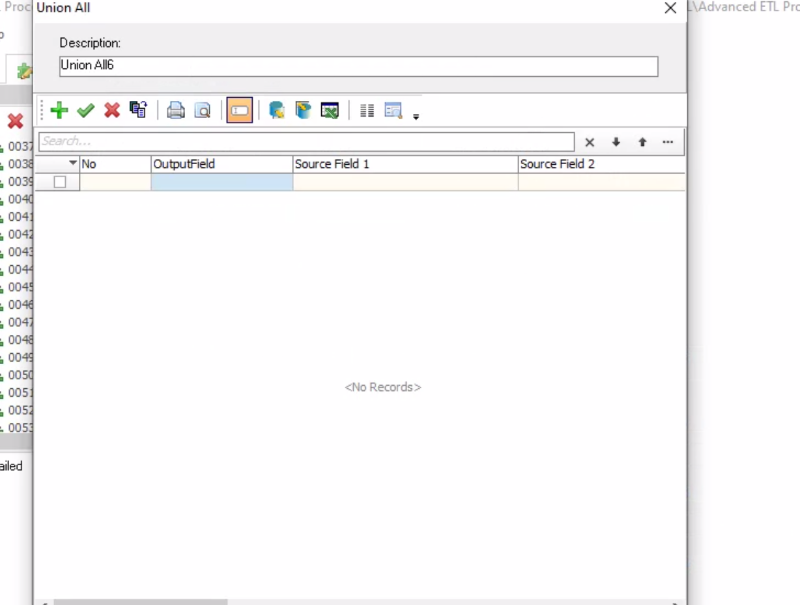Viewport: 800px width, 605px height.
Task: Add a new record with the green plus
Action: tap(59, 110)
